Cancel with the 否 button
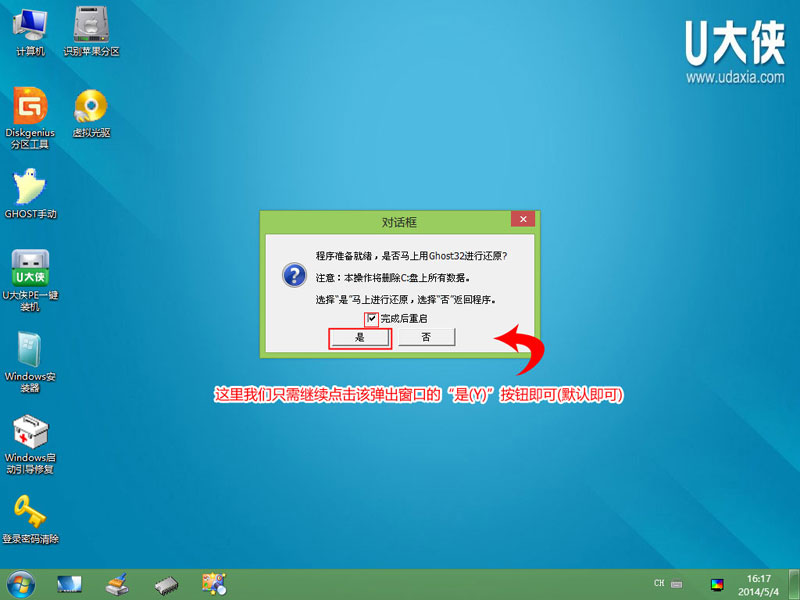800x600 pixels. pos(426,338)
